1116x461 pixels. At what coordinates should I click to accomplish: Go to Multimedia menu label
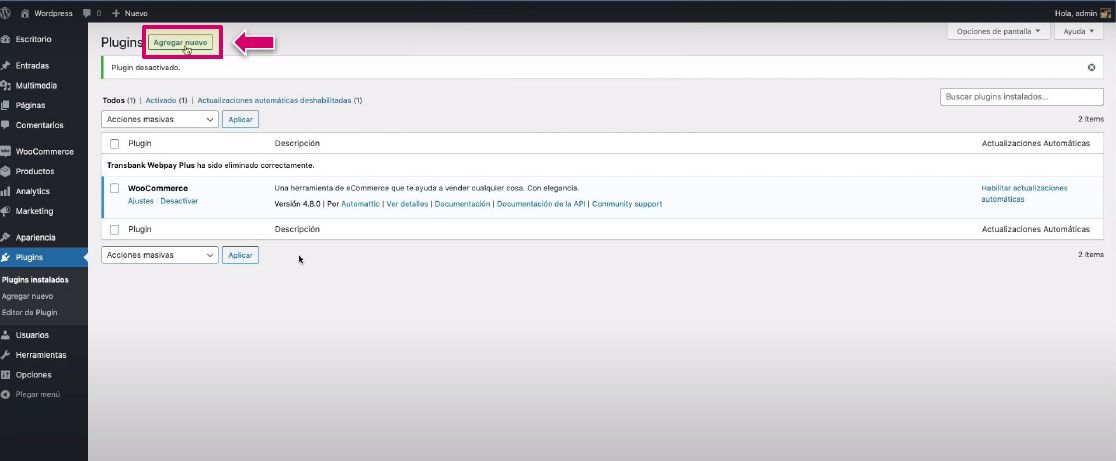click(36, 85)
